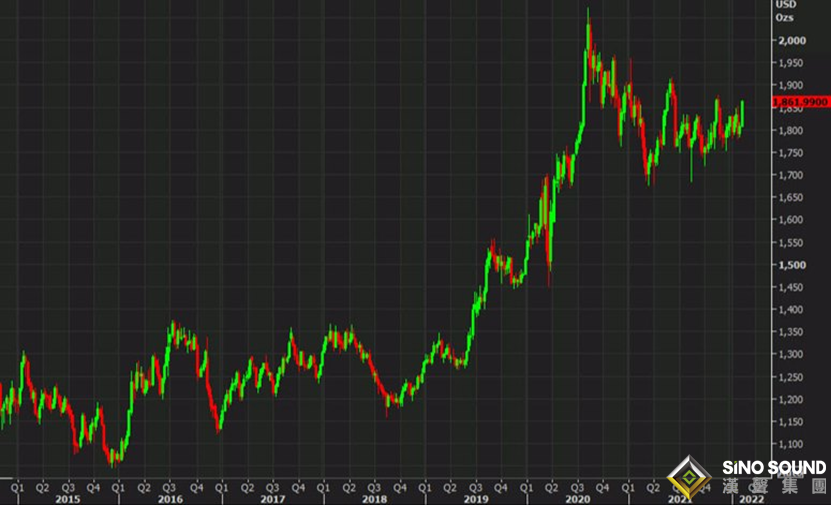
Task: Select the 2018 year label on timeline
Action: [x=374, y=498]
